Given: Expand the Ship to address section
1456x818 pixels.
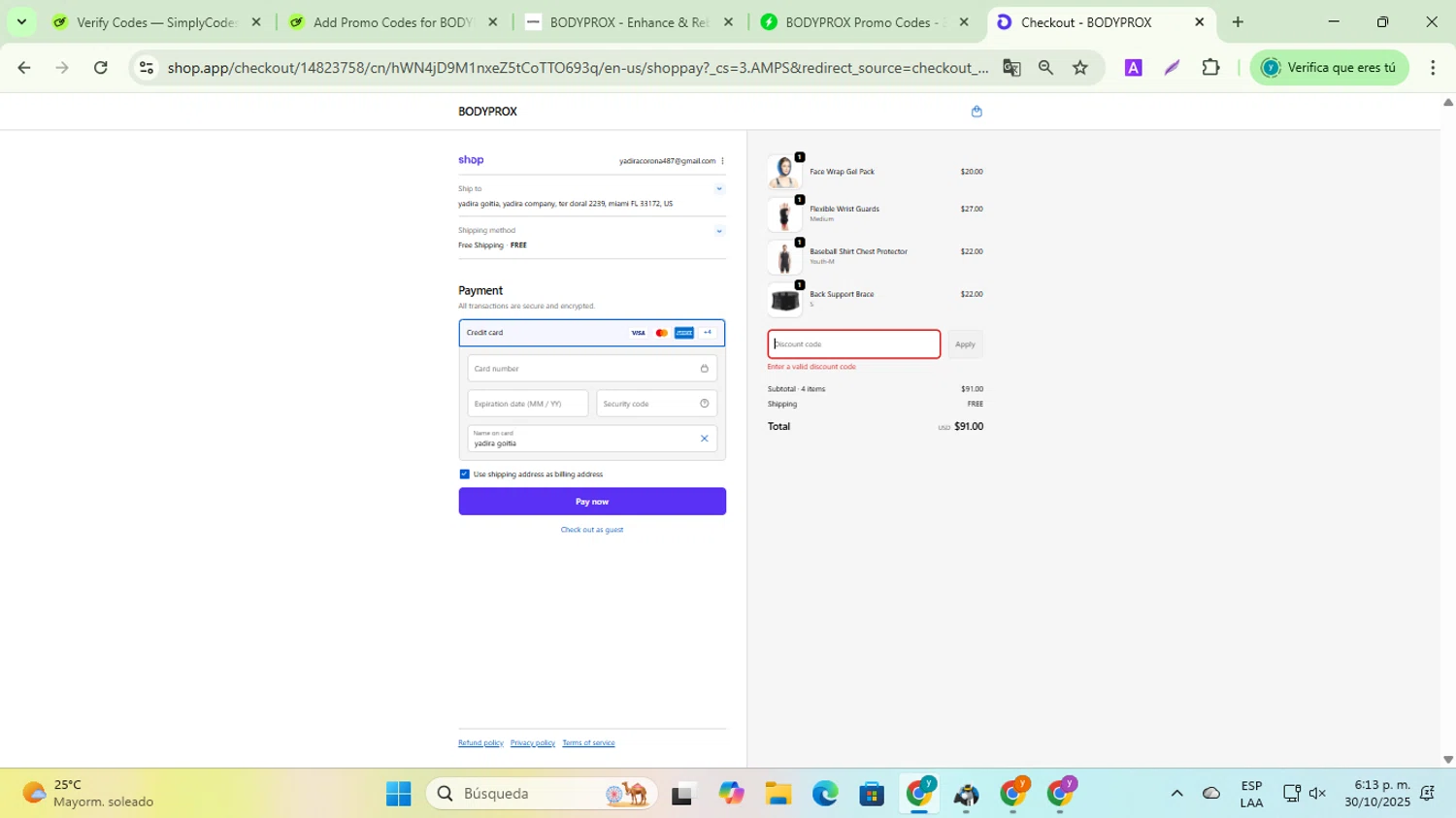Looking at the screenshot, I should coord(719,189).
